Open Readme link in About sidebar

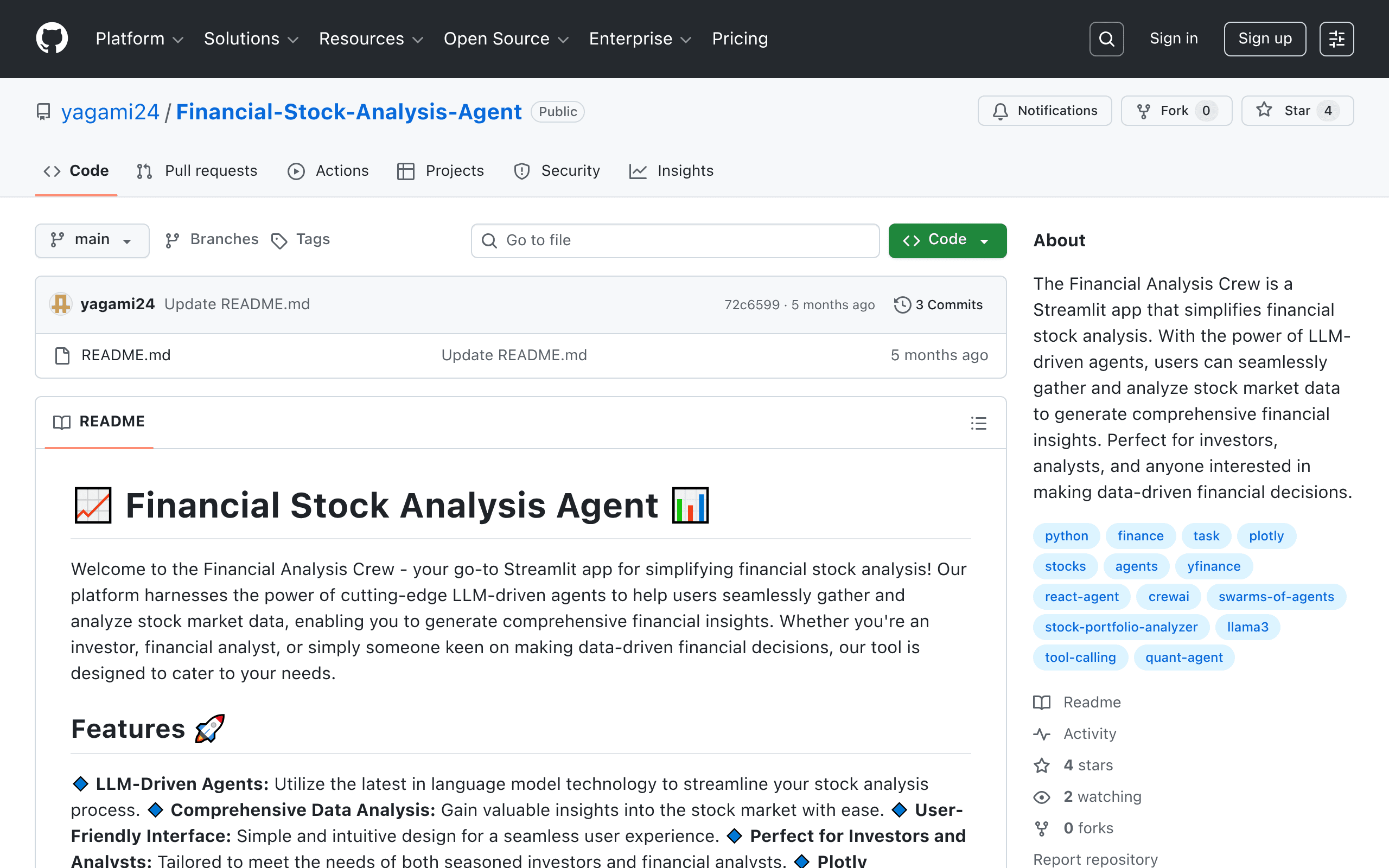[x=1077, y=702]
